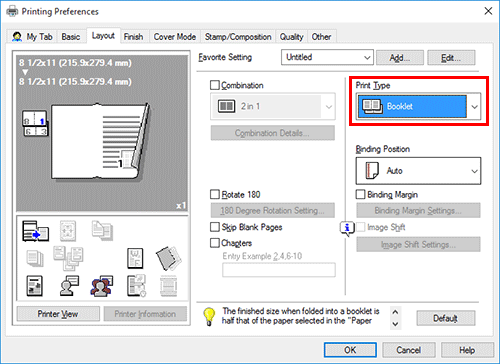The width and height of the screenshot is (500, 364).
Task: Expand the Binding Position dropdown
Action: tap(418, 171)
